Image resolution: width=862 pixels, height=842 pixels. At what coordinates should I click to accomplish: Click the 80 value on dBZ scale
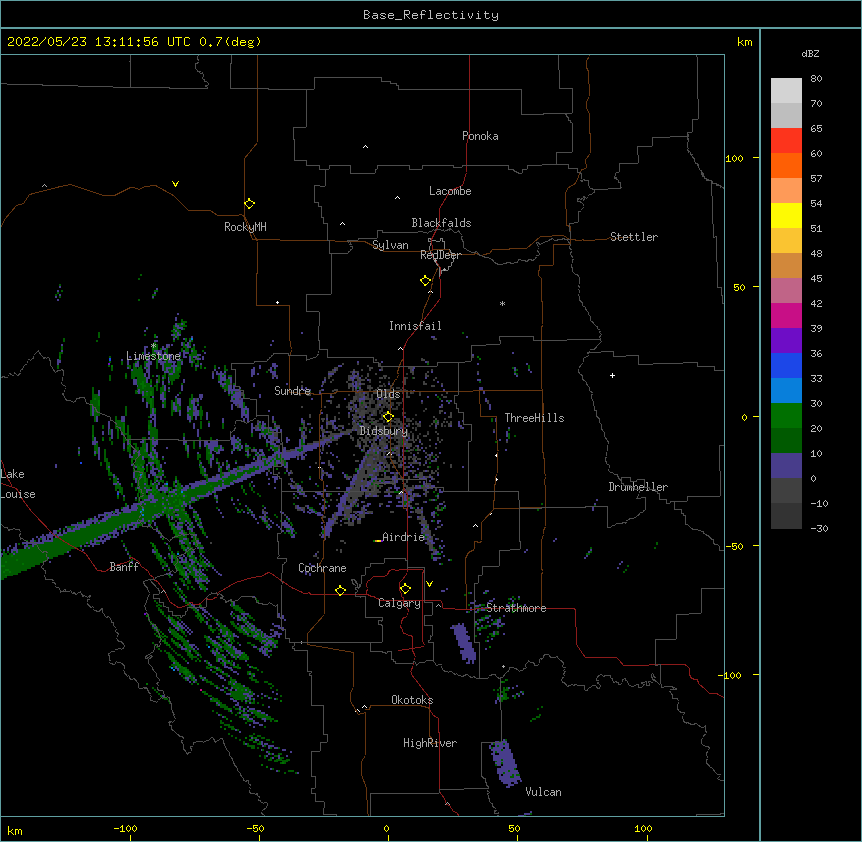[816, 79]
